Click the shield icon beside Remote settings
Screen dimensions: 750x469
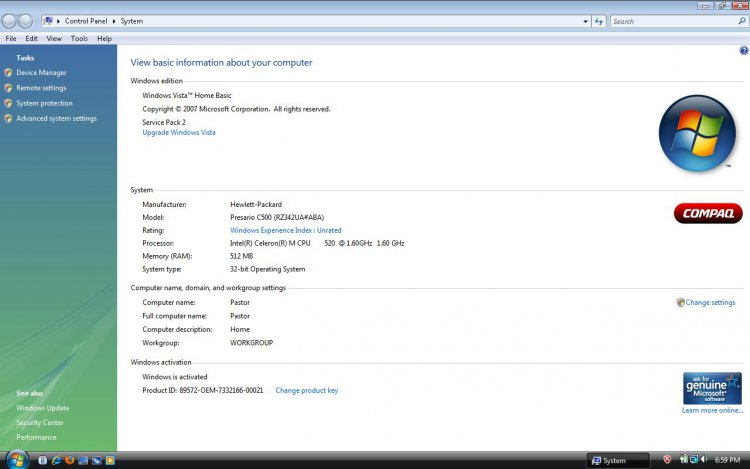click(8, 88)
